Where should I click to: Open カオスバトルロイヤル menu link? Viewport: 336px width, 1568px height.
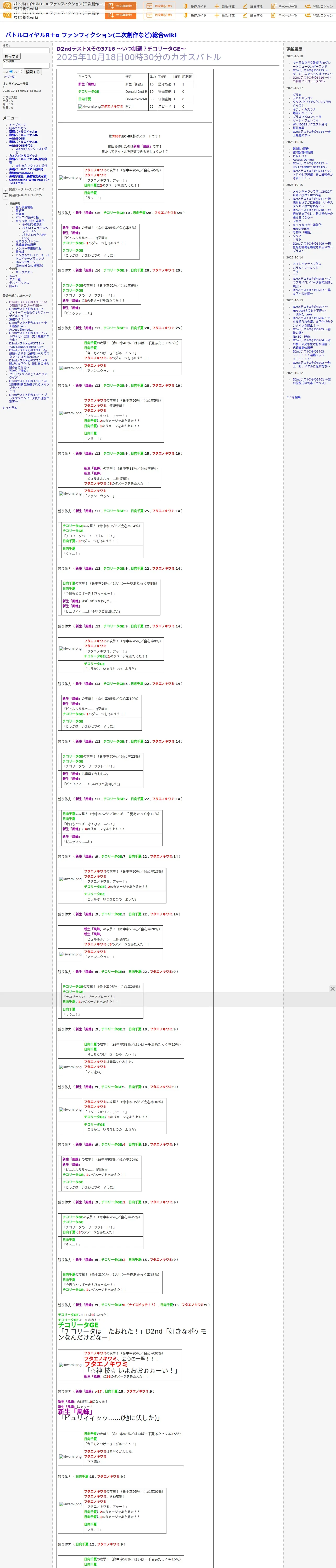pyautogui.click(x=23, y=155)
